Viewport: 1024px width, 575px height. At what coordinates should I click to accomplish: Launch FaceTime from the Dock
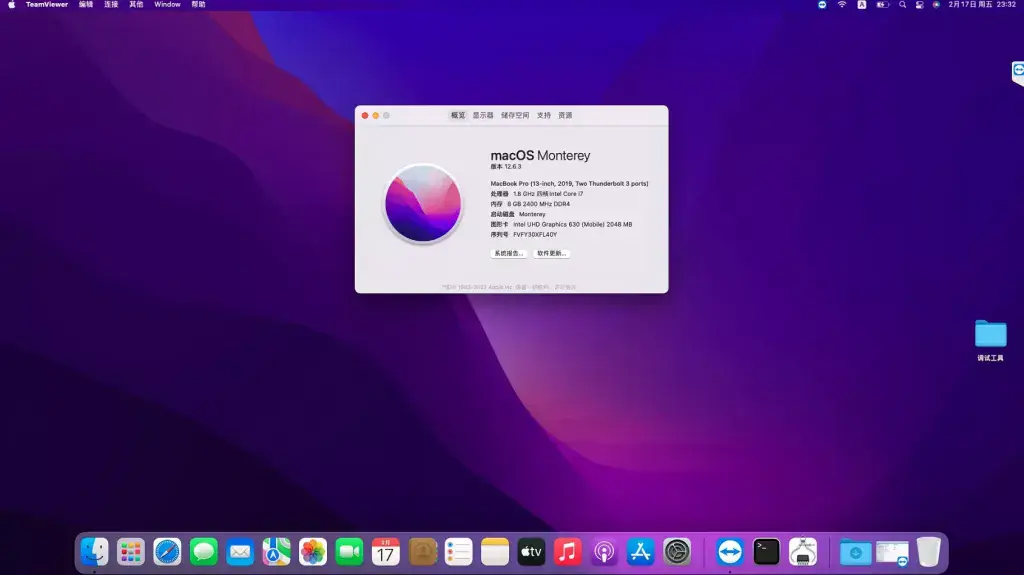coord(349,552)
